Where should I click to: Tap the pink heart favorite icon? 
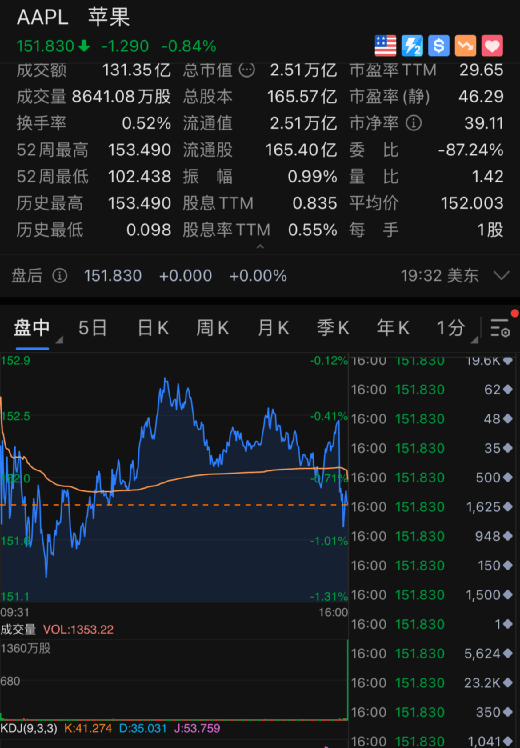[x=492, y=46]
